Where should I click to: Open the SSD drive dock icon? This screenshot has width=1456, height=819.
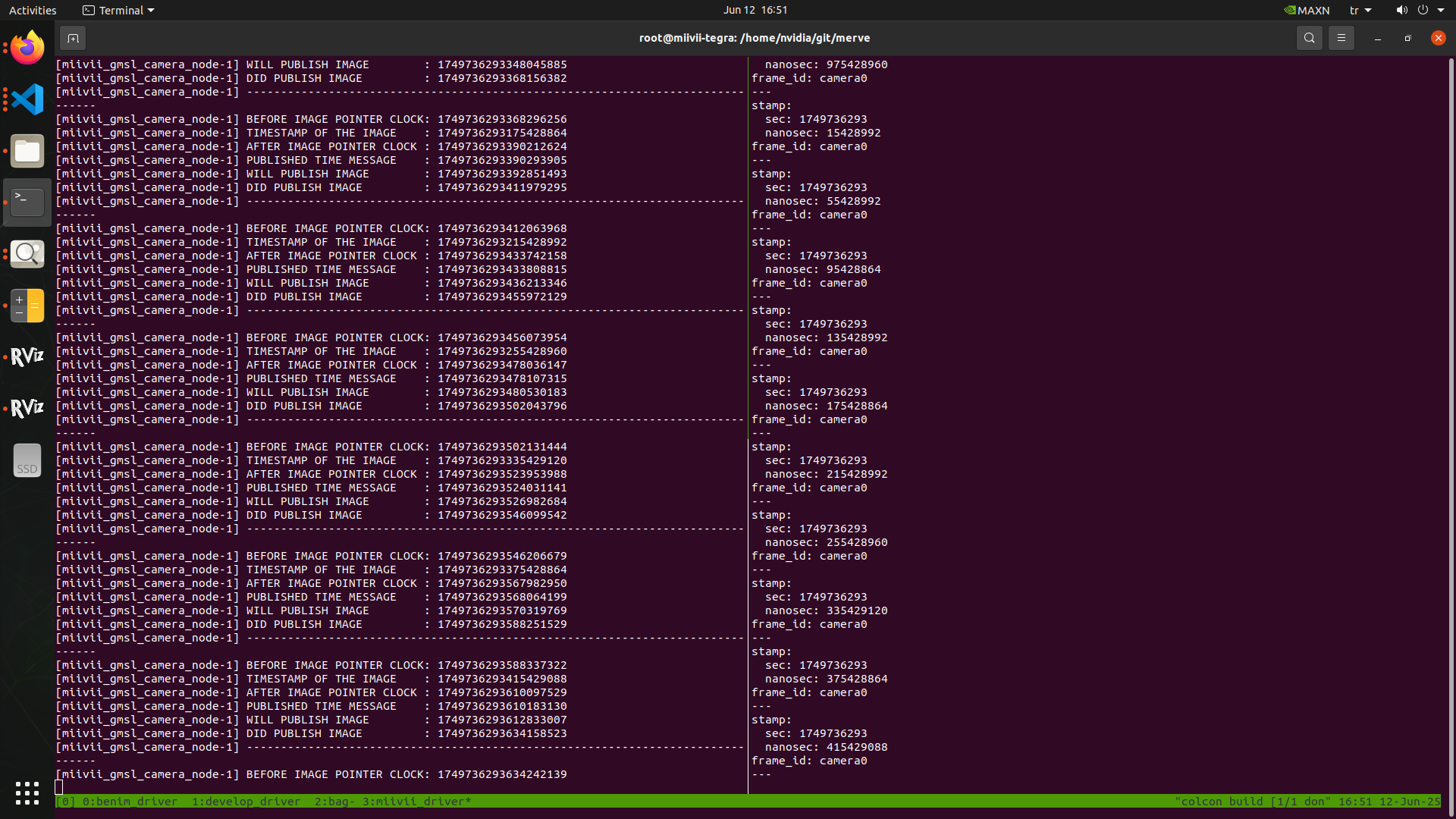[27, 460]
